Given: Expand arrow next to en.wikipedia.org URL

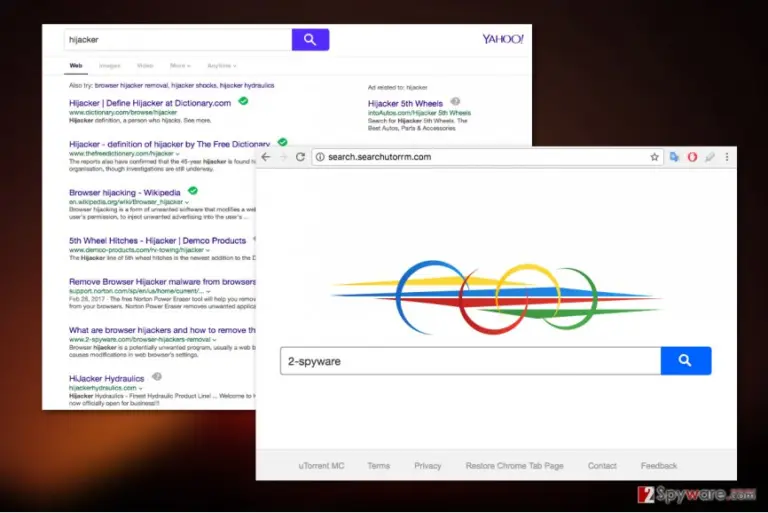Looking at the screenshot, I should click(187, 202).
